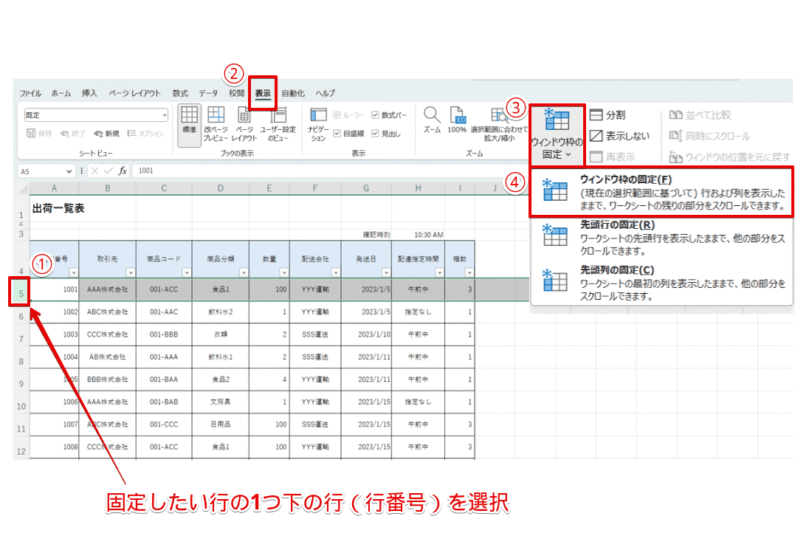Click the formula bar showing 1001
This screenshot has width=812, height=553.
click(331, 170)
